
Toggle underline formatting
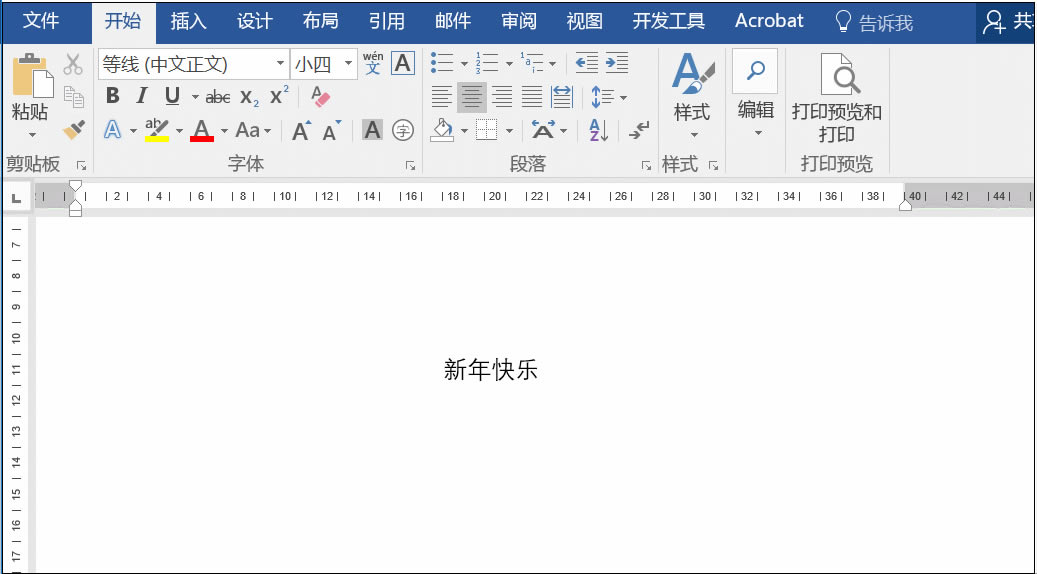pyautogui.click(x=173, y=97)
